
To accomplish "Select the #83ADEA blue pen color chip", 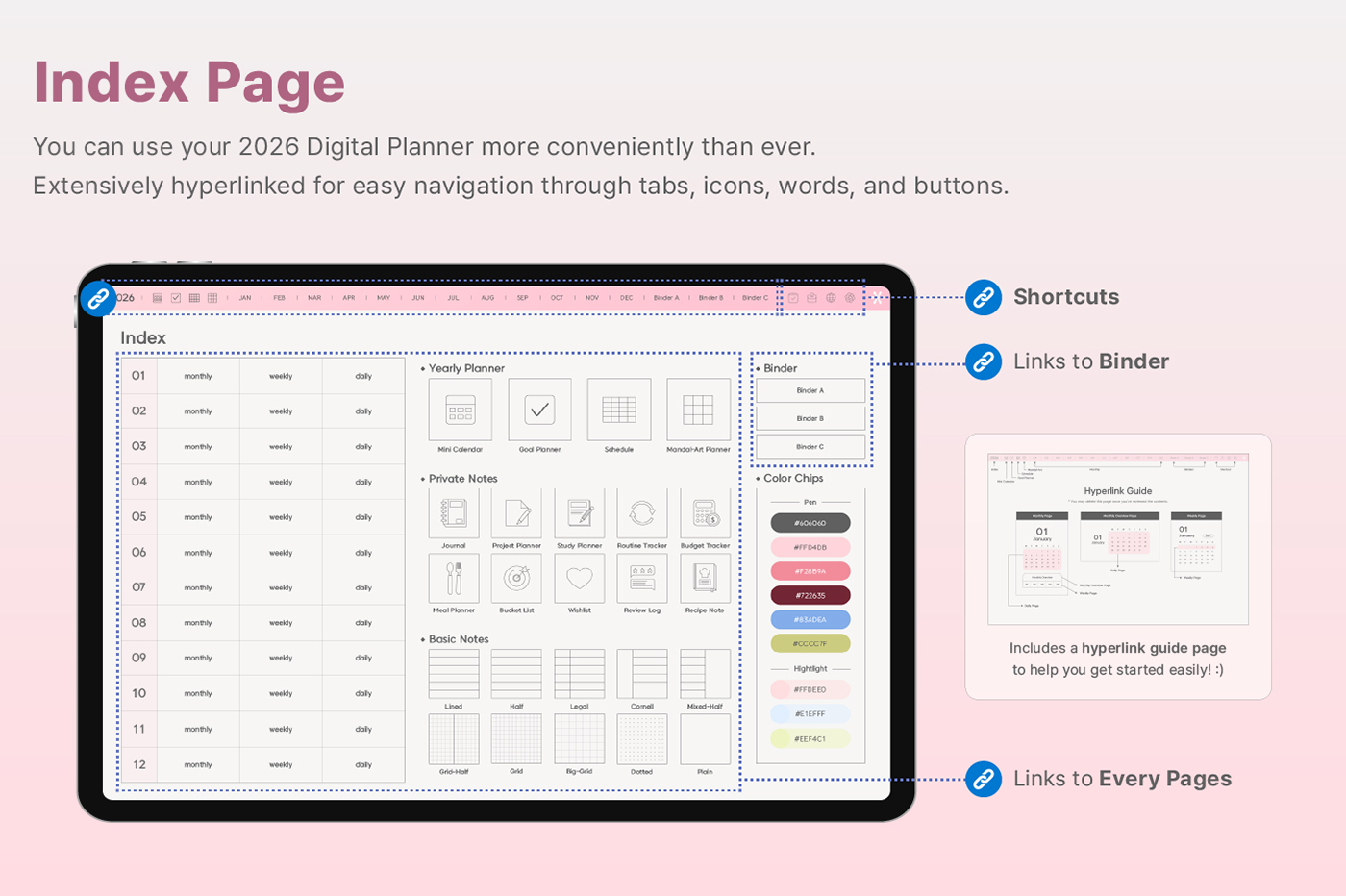I will [x=810, y=620].
